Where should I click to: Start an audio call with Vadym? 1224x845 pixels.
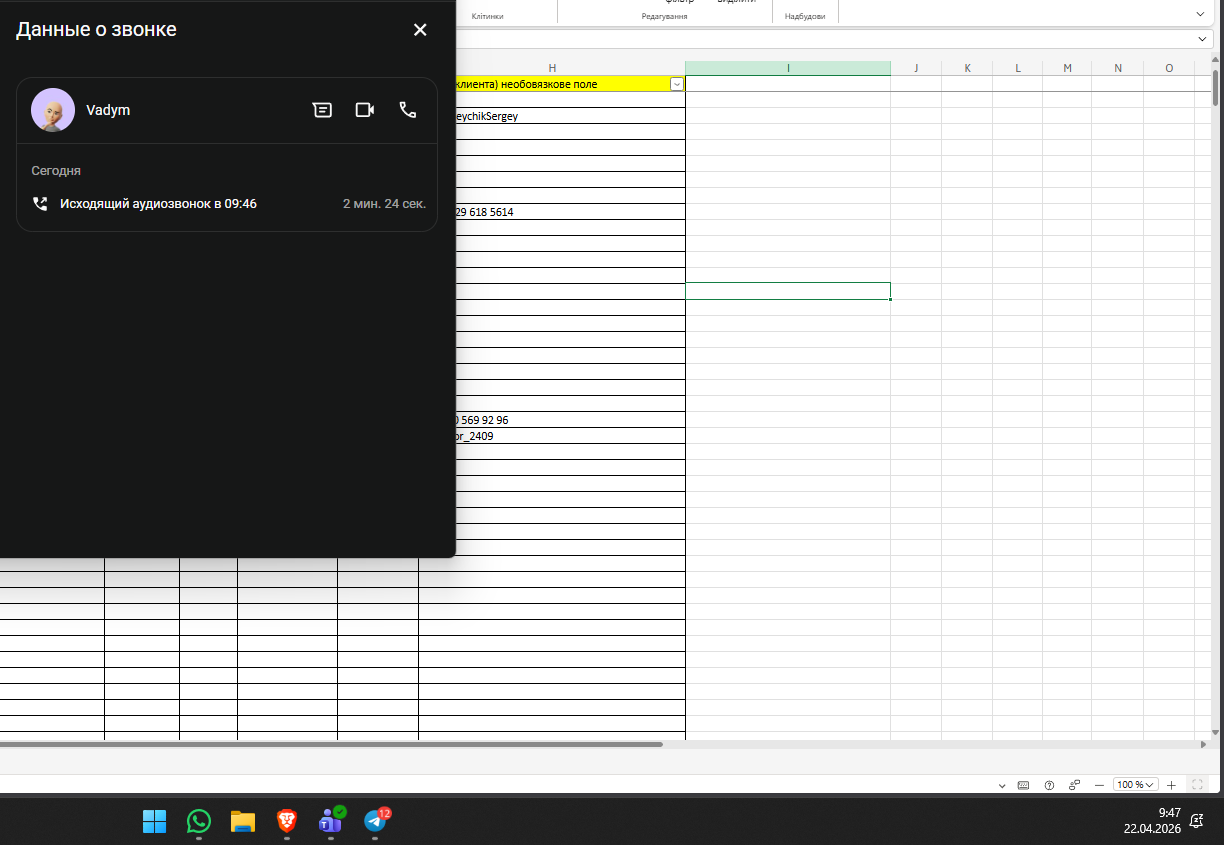point(408,110)
